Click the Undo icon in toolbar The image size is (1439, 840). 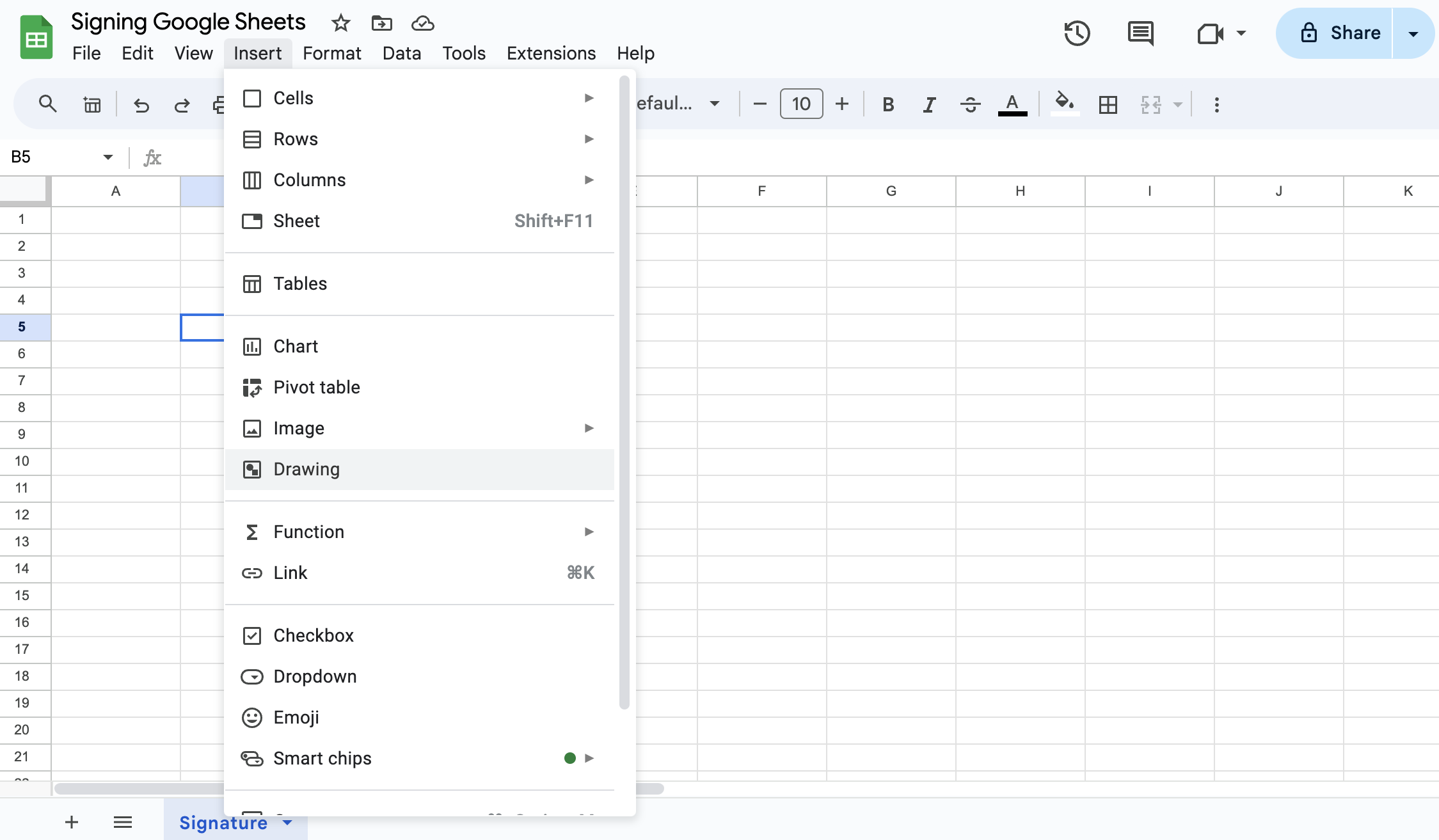coord(140,105)
